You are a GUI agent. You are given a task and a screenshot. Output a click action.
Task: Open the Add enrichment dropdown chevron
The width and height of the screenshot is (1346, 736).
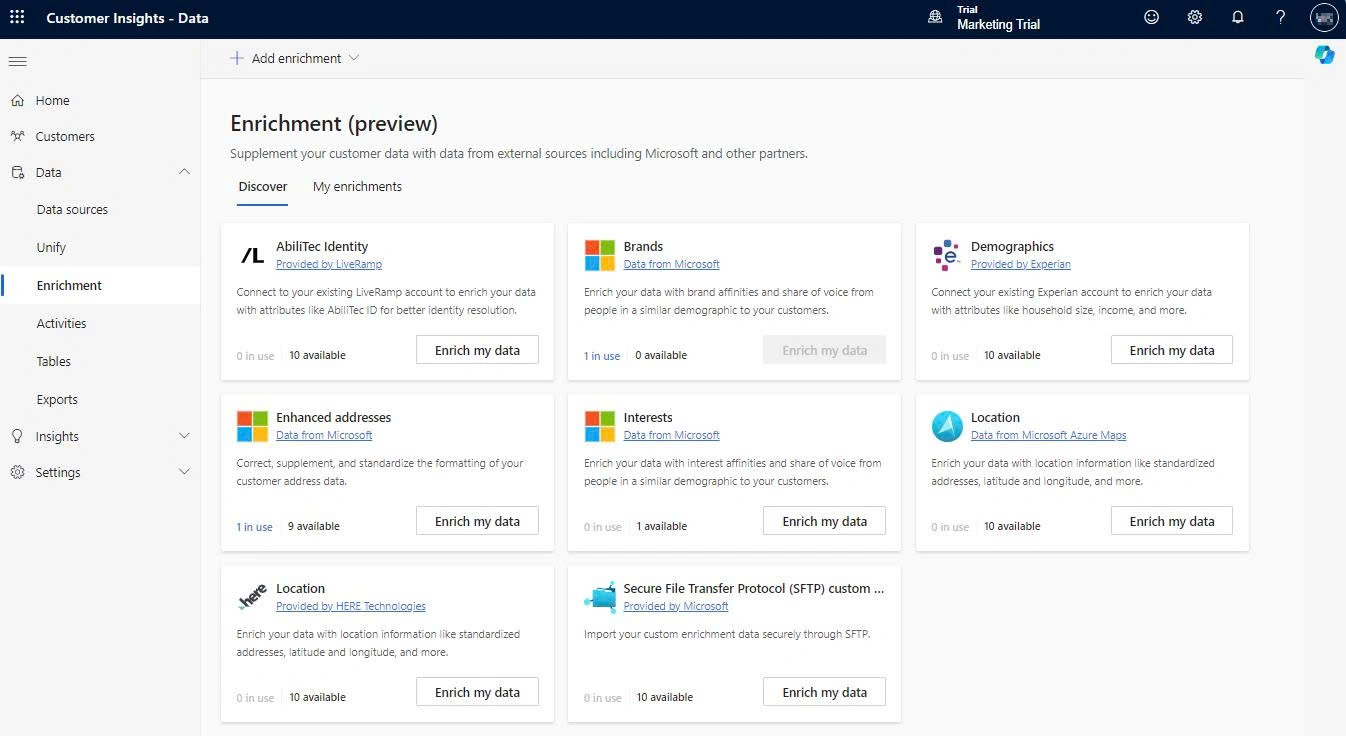[353, 58]
